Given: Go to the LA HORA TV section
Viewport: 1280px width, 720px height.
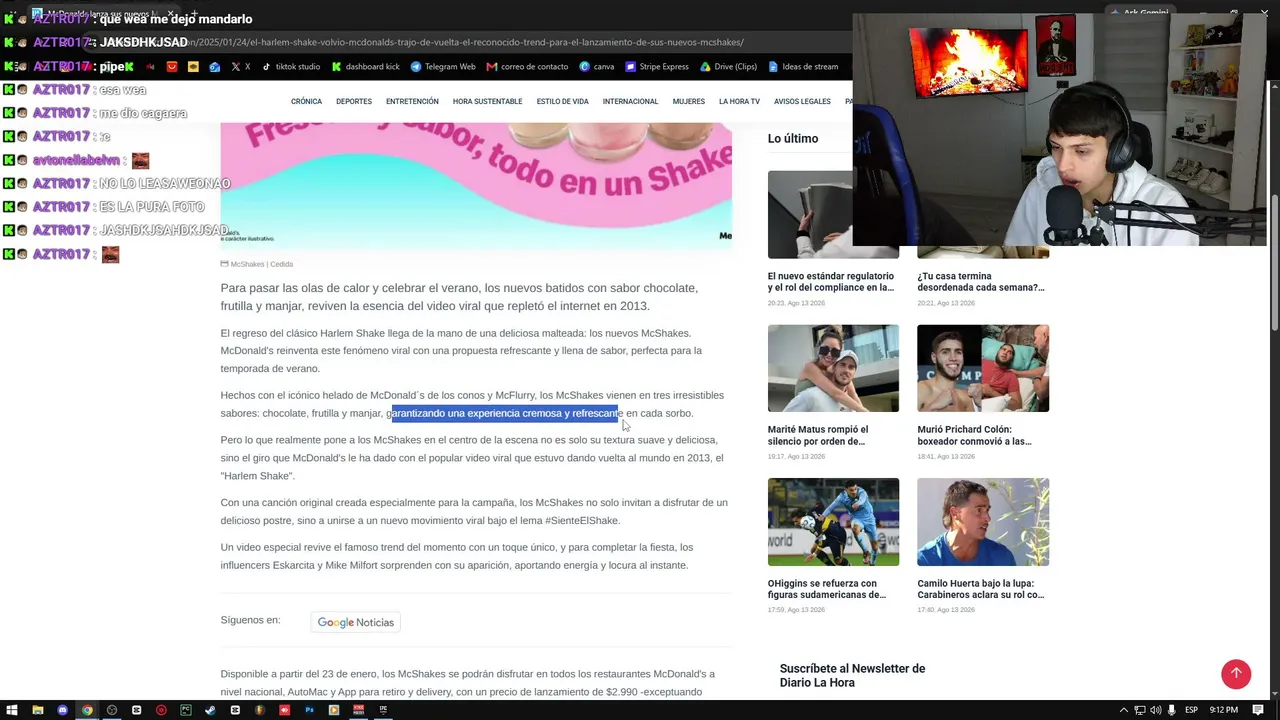Looking at the screenshot, I should pyautogui.click(x=739, y=102).
